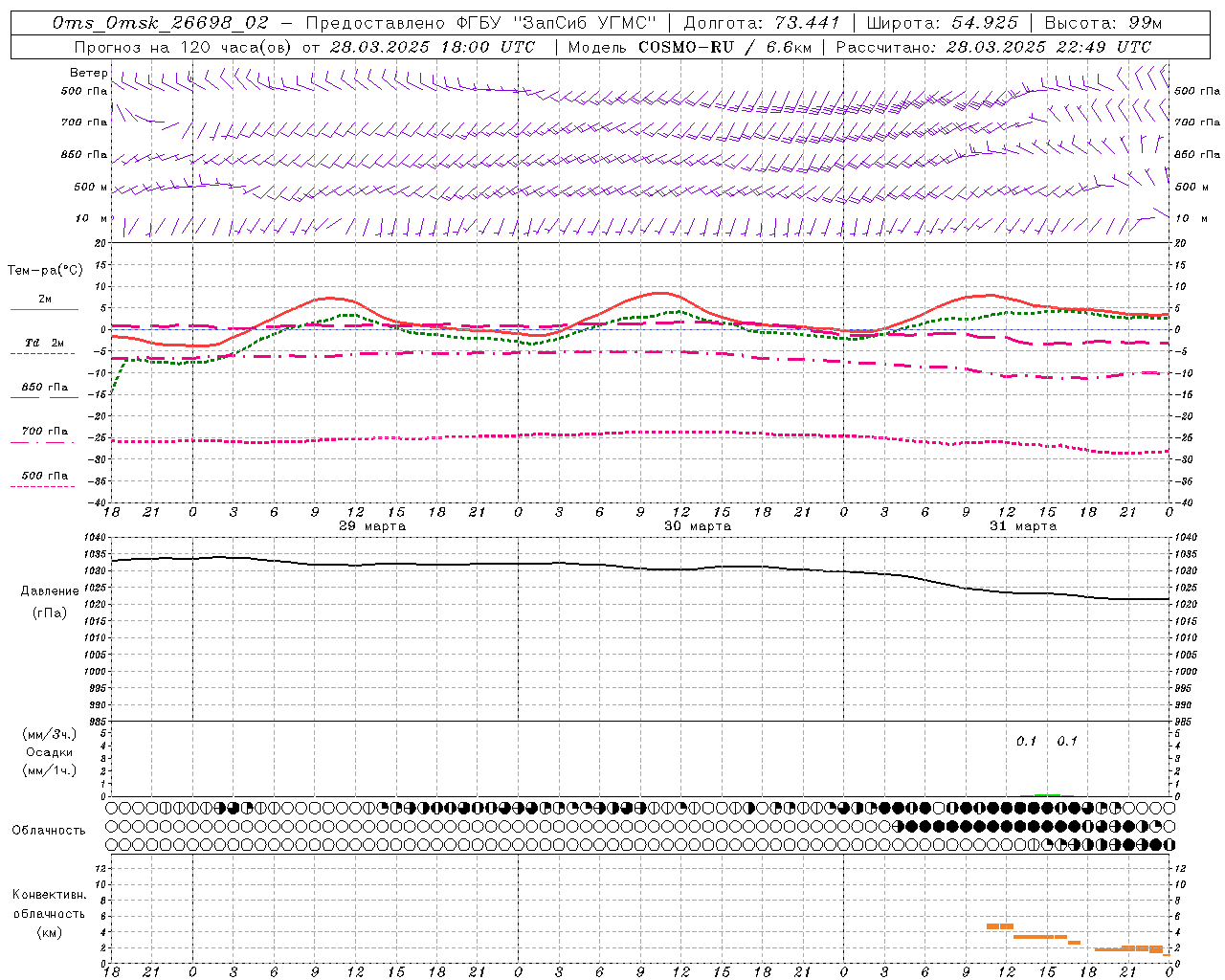Viewport: 1225px width, 980px height.
Task: Select the Широта: 54.925 value
Action: click(942, 23)
